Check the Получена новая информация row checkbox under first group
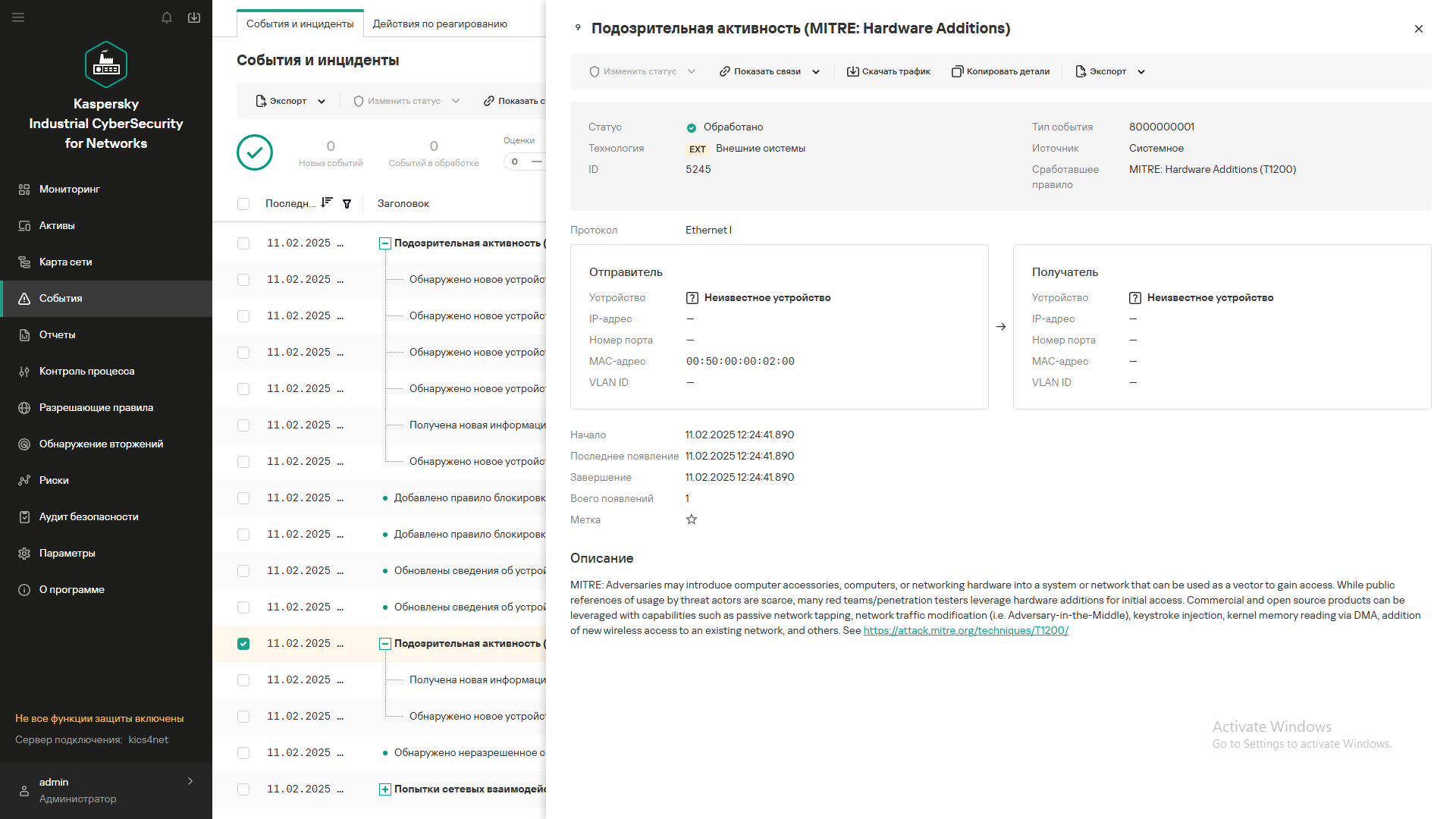 point(243,425)
